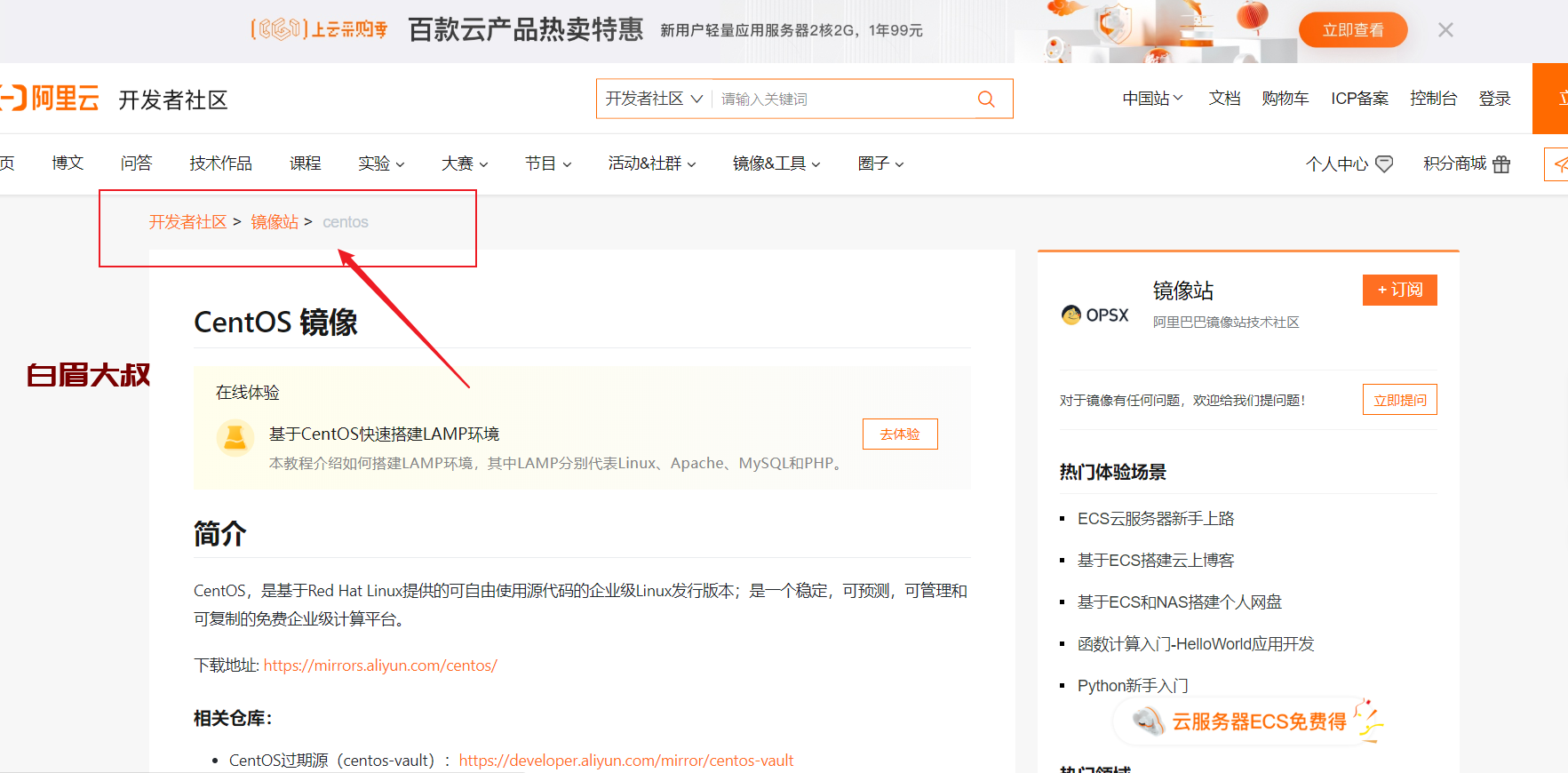Click the 开发者社区 site title
Screen dimensions: 1568x773
[173, 100]
